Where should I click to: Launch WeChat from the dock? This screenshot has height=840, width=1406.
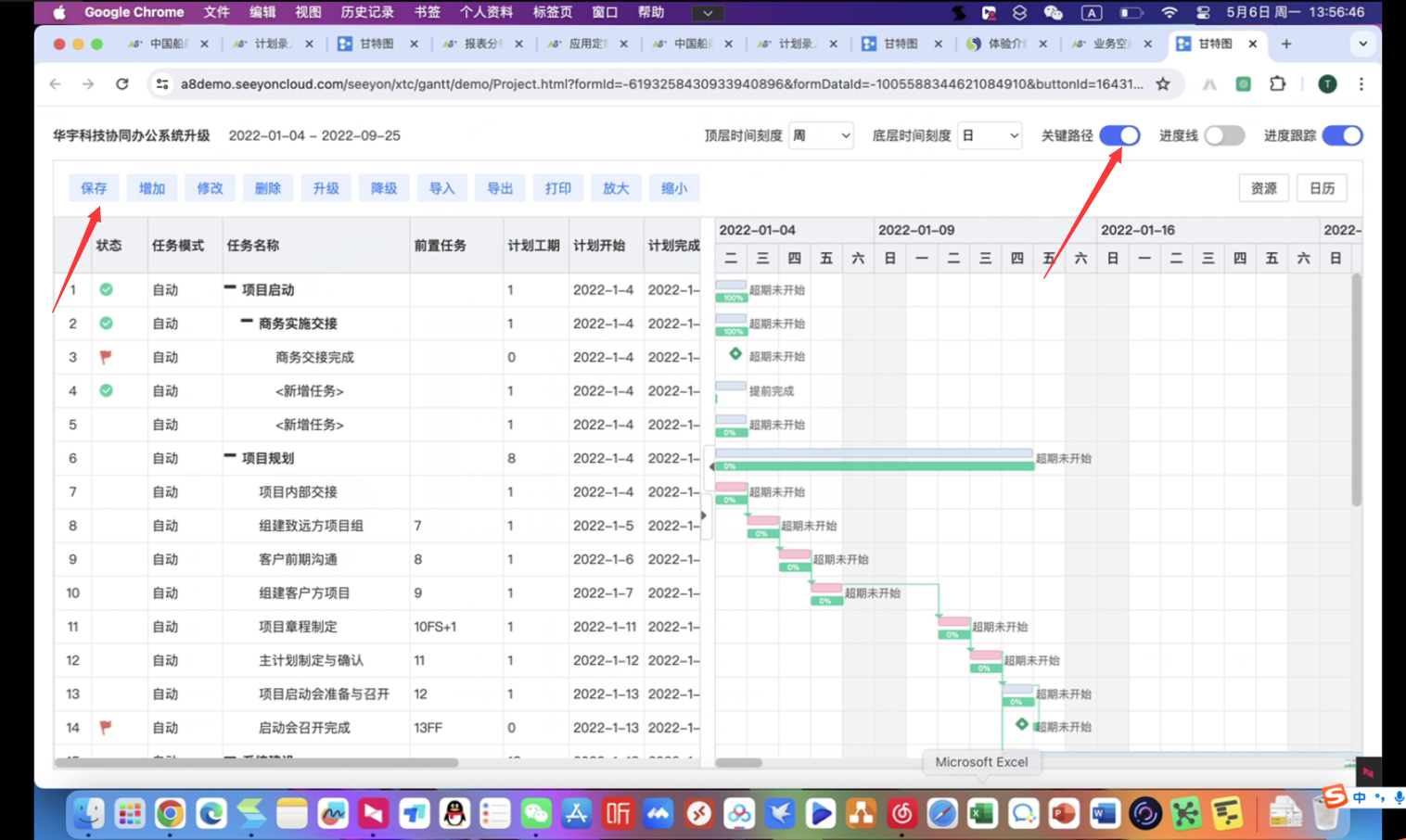coord(536,814)
